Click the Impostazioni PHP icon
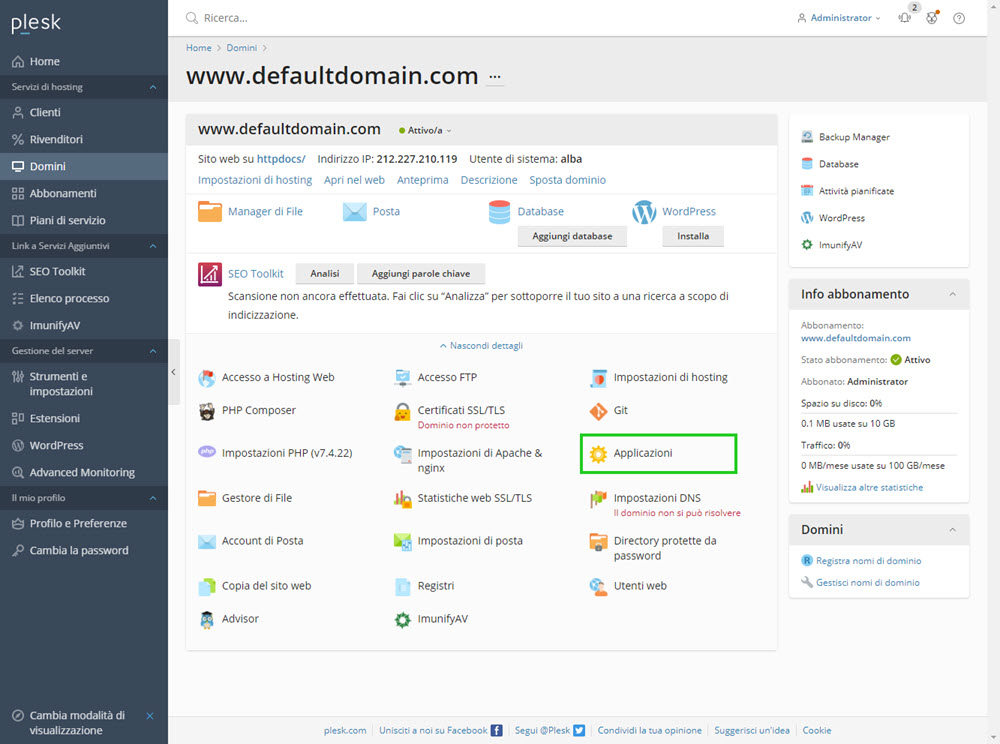 (x=207, y=451)
